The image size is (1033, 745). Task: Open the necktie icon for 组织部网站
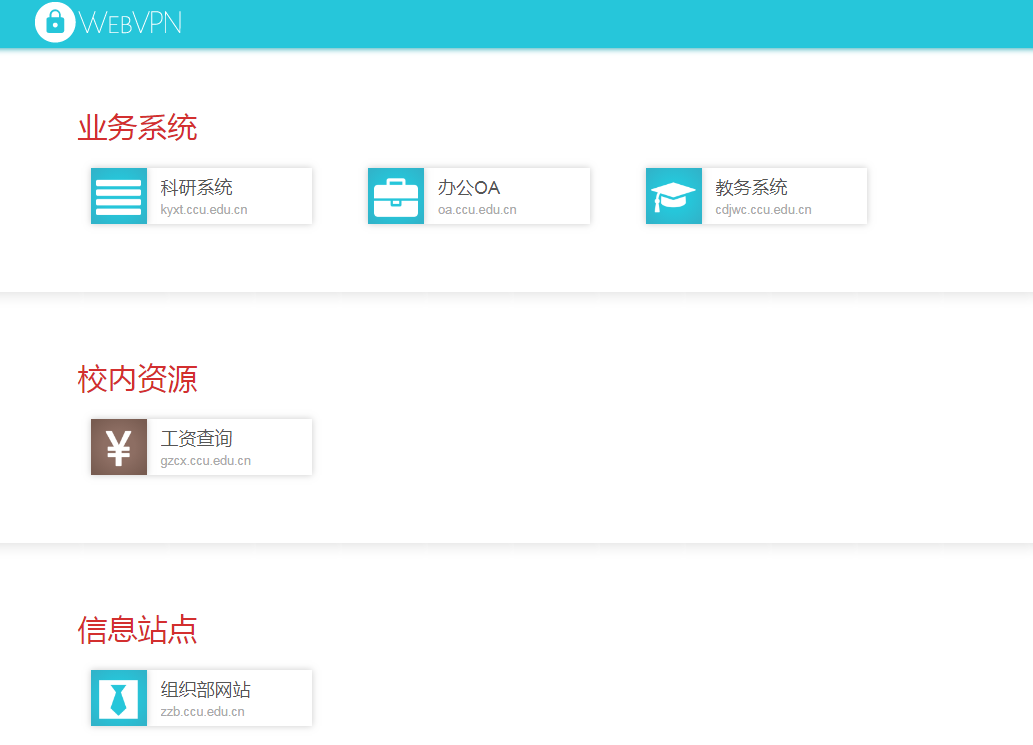point(118,698)
